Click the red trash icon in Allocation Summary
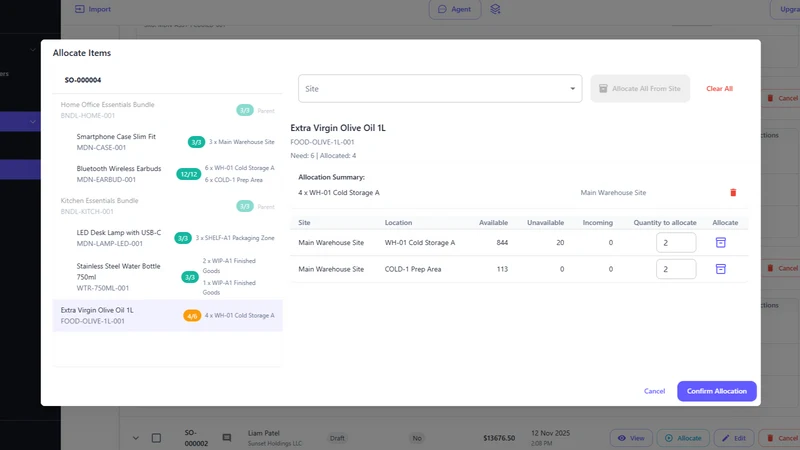The width and height of the screenshot is (800, 450). [x=733, y=192]
